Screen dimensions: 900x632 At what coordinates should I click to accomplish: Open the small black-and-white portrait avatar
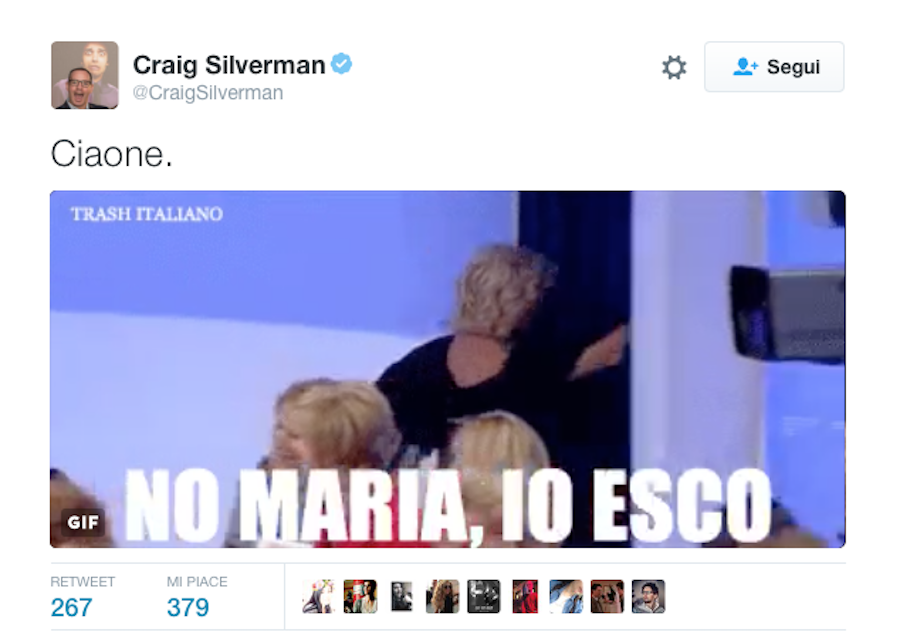tap(401, 596)
